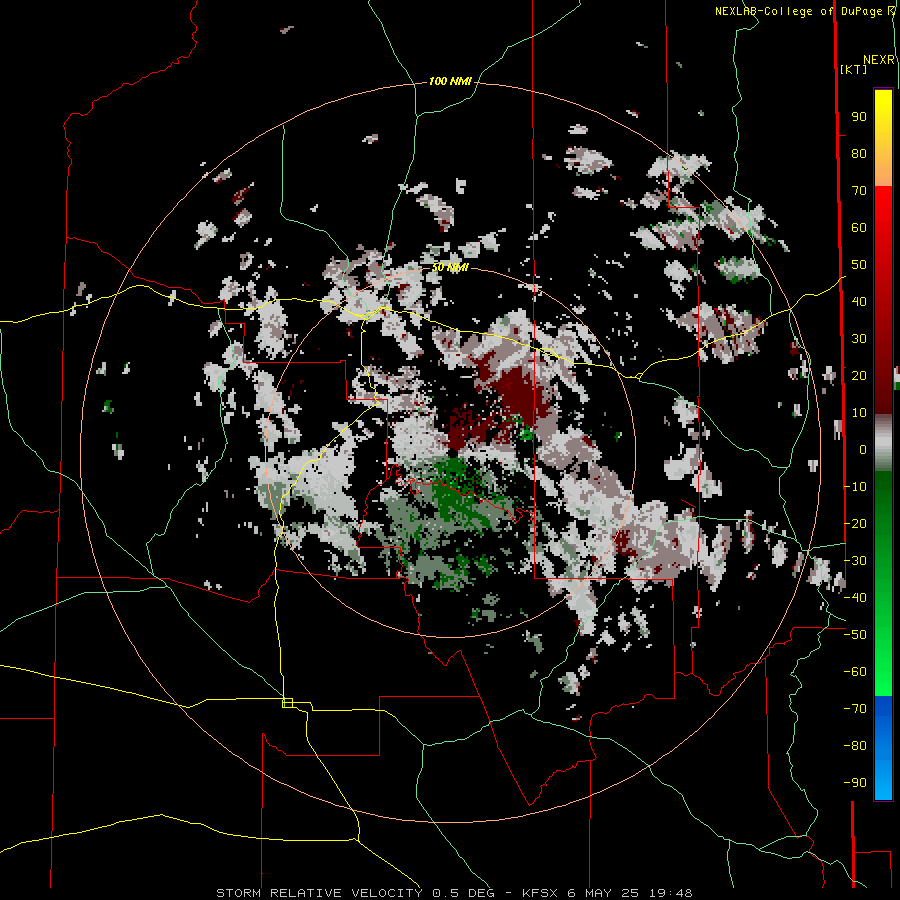
Task: Click the -90 value on the velocity scale
Action: [855, 782]
